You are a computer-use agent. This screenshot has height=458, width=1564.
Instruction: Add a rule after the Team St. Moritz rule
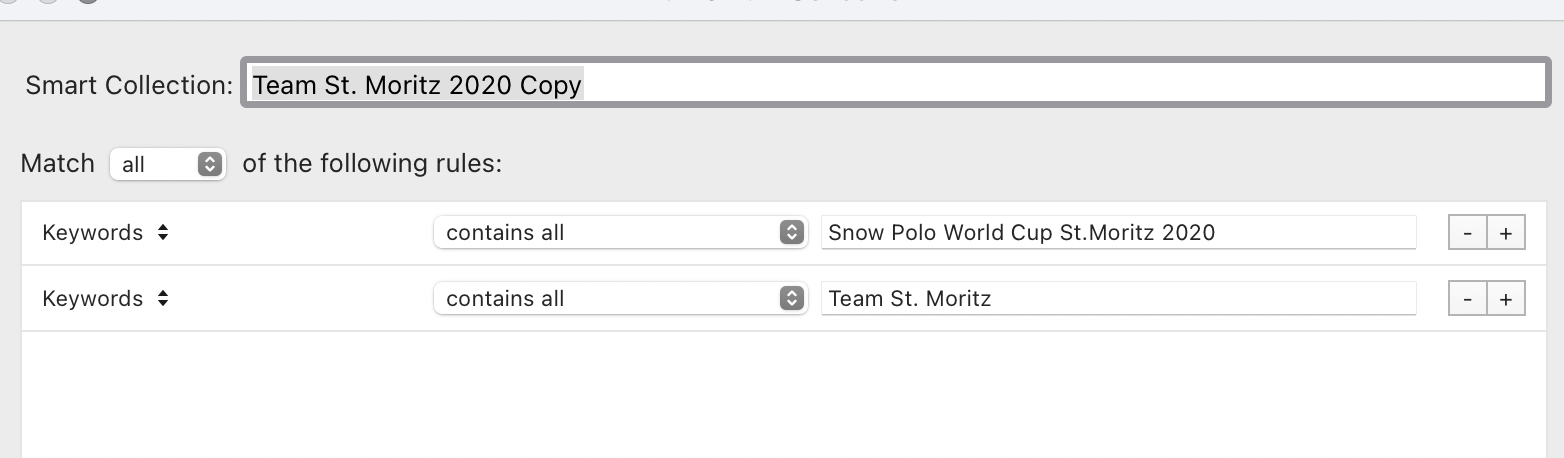[1506, 299]
